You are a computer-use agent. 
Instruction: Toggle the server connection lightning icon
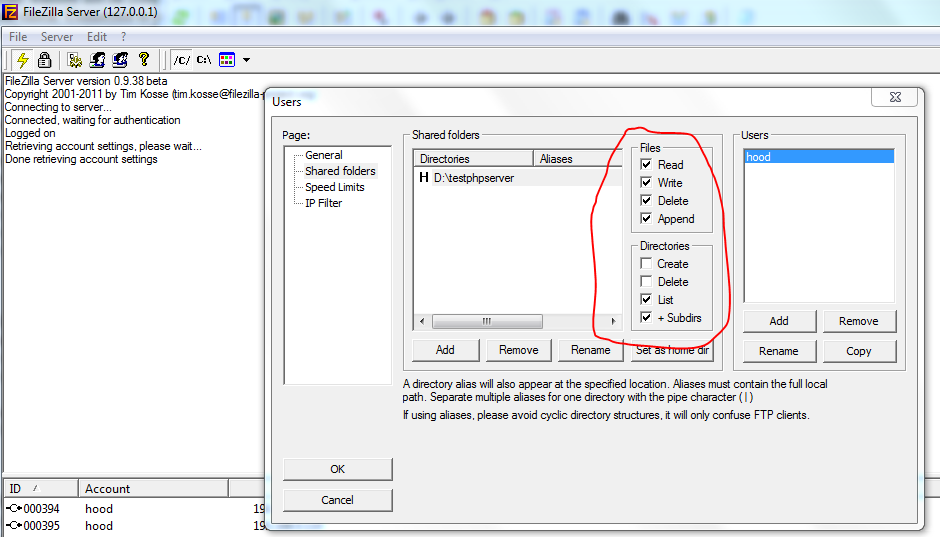click(23, 60)
